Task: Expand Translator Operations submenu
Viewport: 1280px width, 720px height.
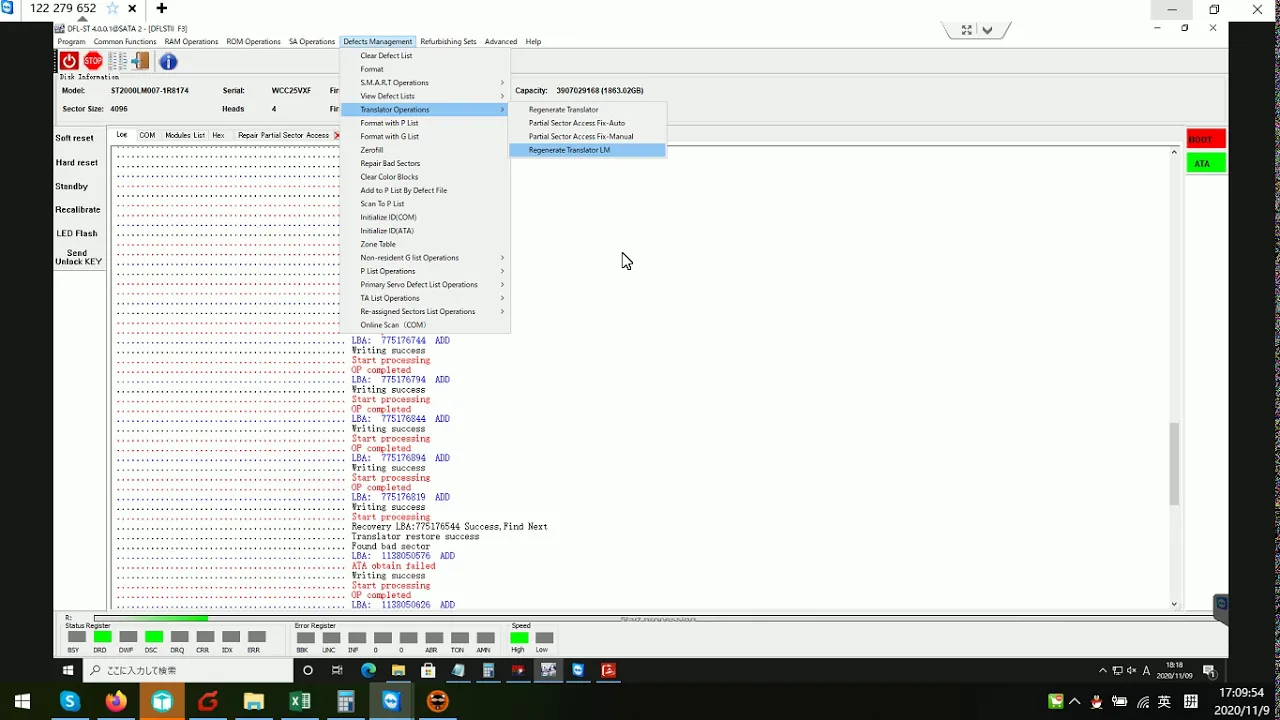Action: pyautogui.click(x=425, y=110)
